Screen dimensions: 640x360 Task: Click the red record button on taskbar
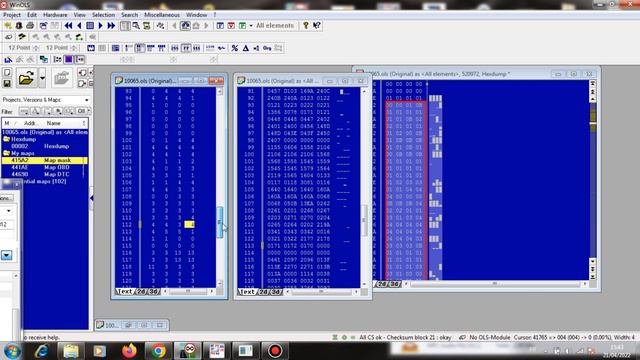[x=275, y=351]
